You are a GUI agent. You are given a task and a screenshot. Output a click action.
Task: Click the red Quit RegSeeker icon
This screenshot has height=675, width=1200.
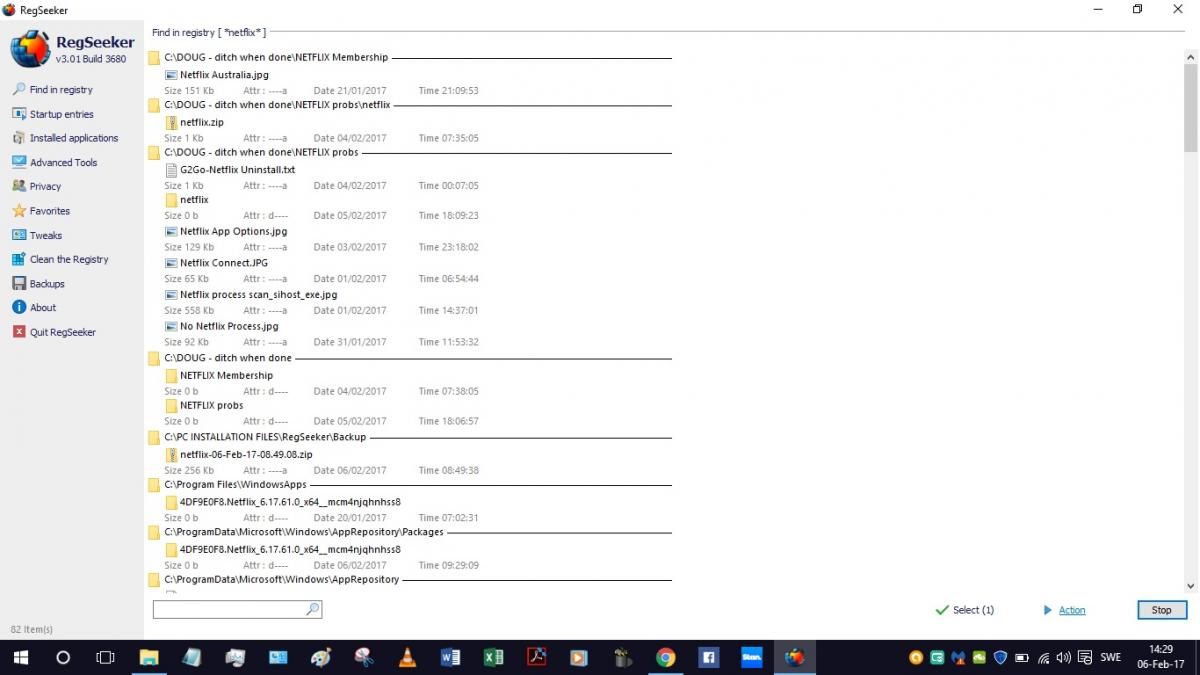[19, 332]
